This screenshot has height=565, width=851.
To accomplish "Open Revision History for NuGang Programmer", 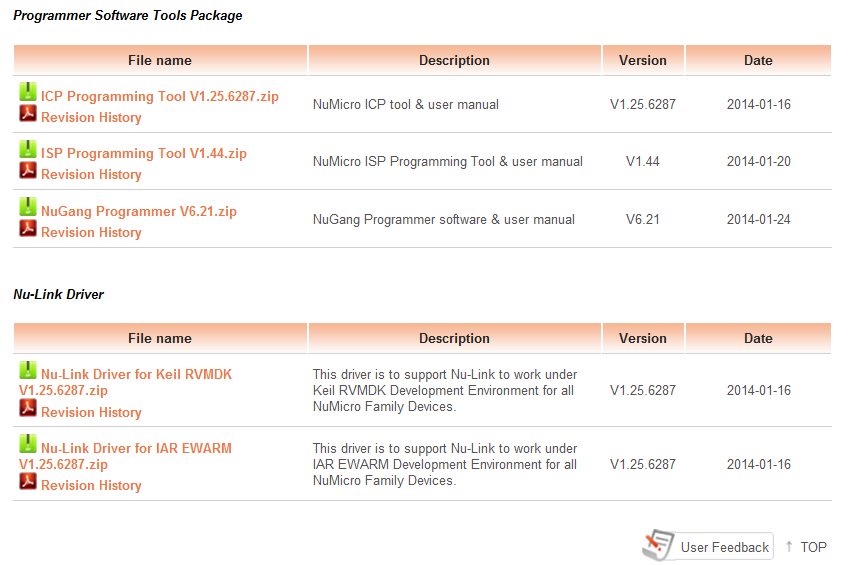I will coord(91,232).
